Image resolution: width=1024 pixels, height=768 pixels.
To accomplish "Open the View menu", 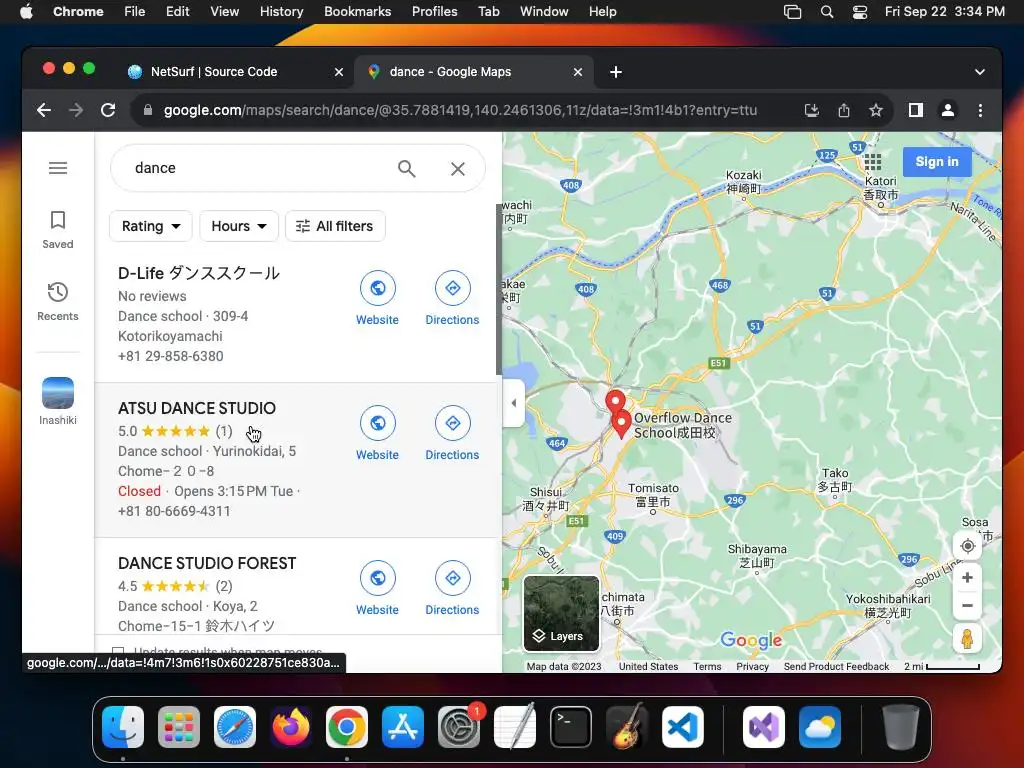I will coord(224,12).
